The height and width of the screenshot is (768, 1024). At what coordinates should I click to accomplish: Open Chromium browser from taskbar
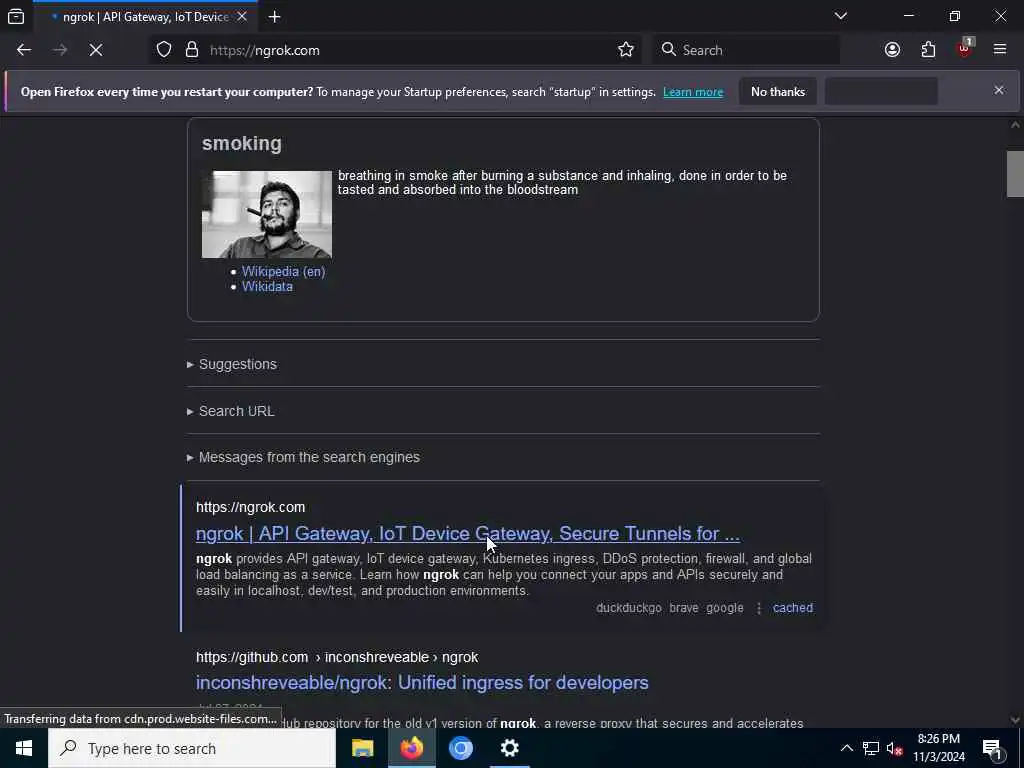coord(460,748)
